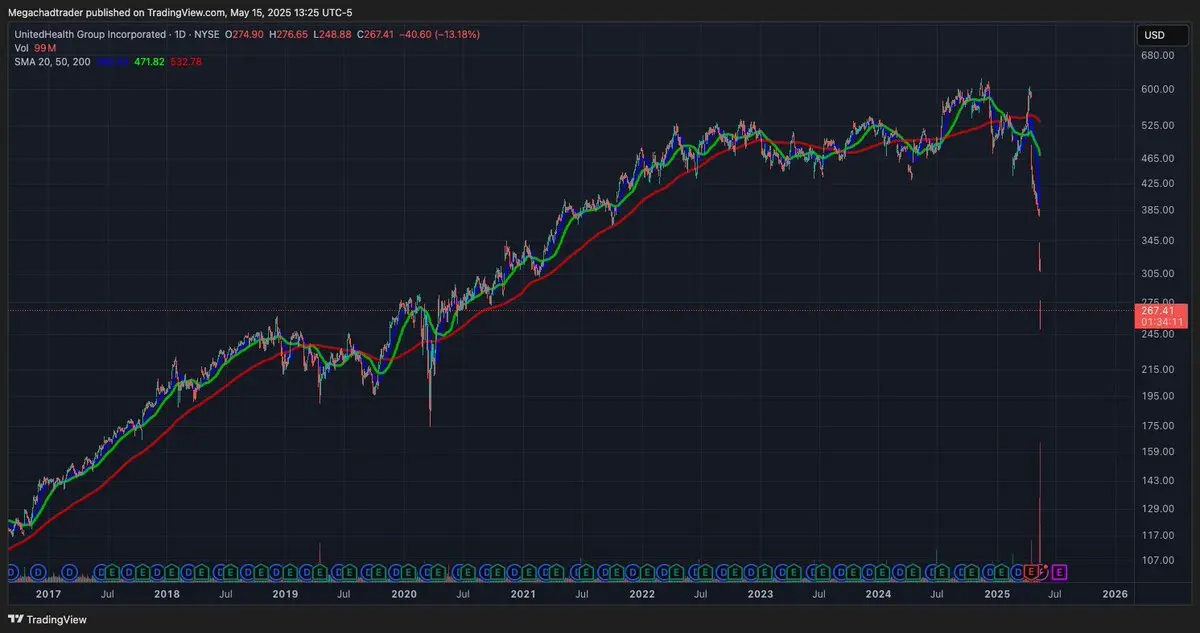
Task: Click the 129.00 price axis label
Action: [1158, 509]
